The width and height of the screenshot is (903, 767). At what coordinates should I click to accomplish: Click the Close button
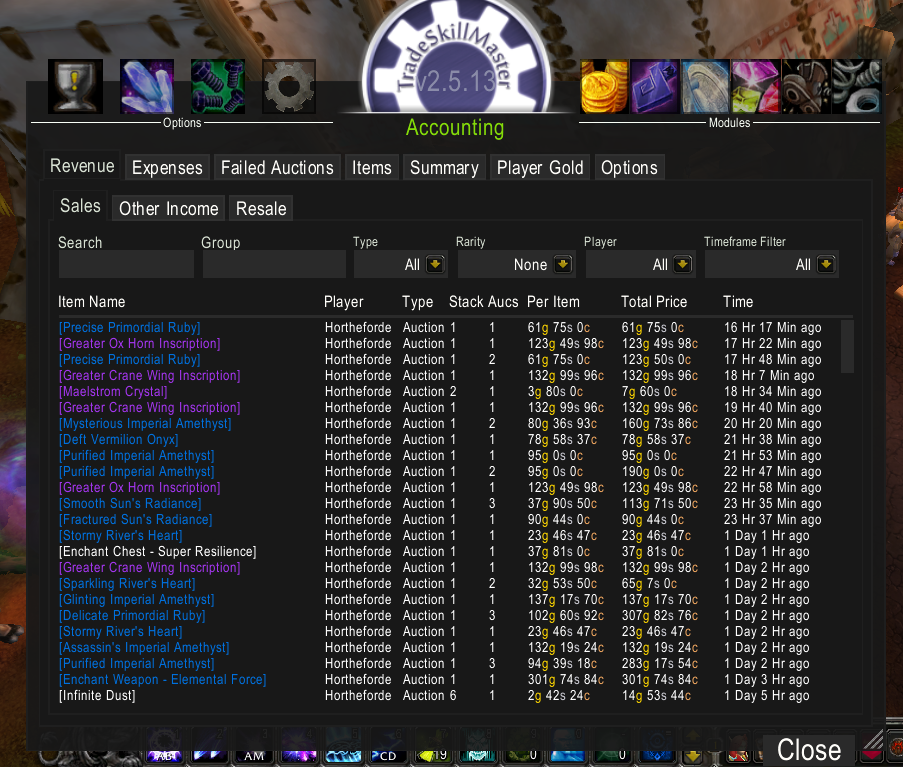(x=809, y=750)
